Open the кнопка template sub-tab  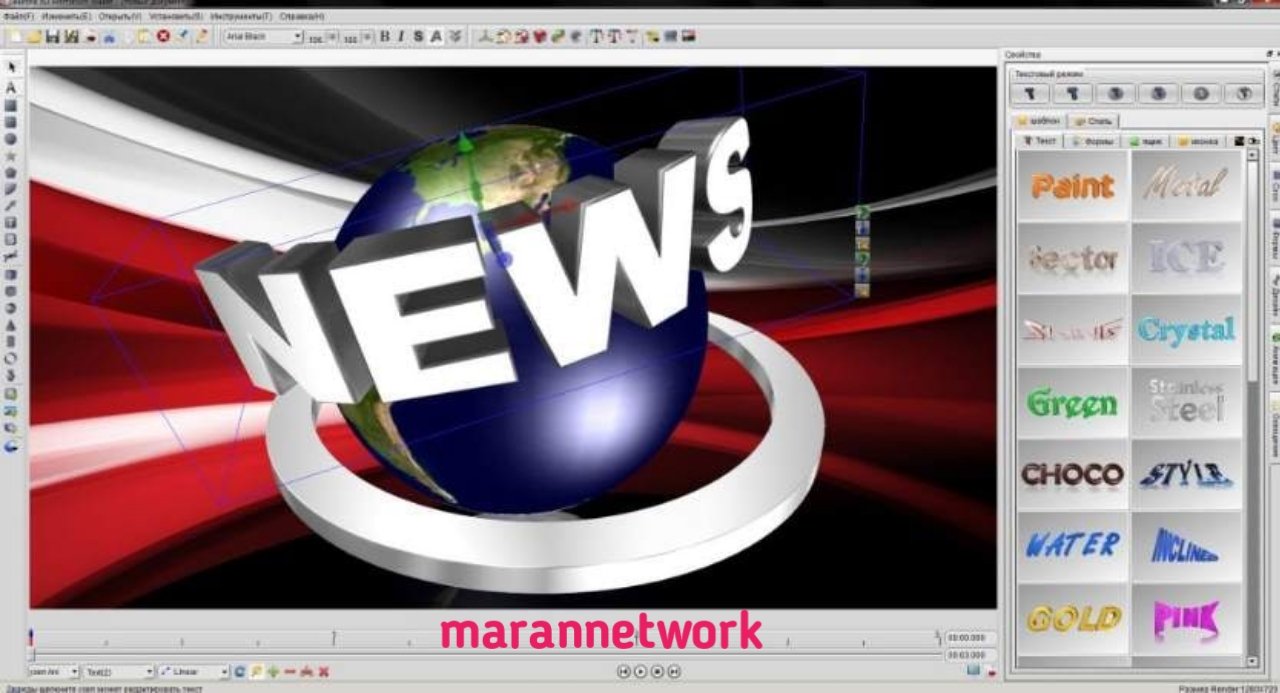1198,141
